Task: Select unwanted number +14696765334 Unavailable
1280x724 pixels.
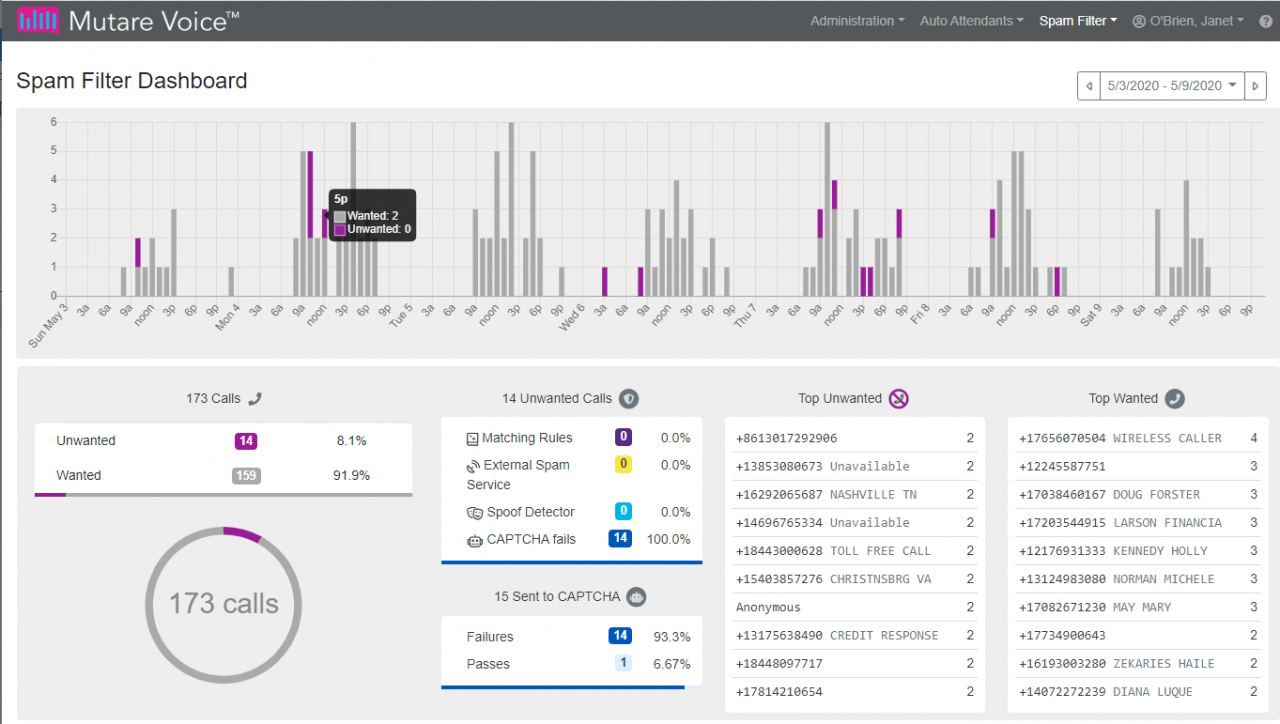Action: point(855,523)
